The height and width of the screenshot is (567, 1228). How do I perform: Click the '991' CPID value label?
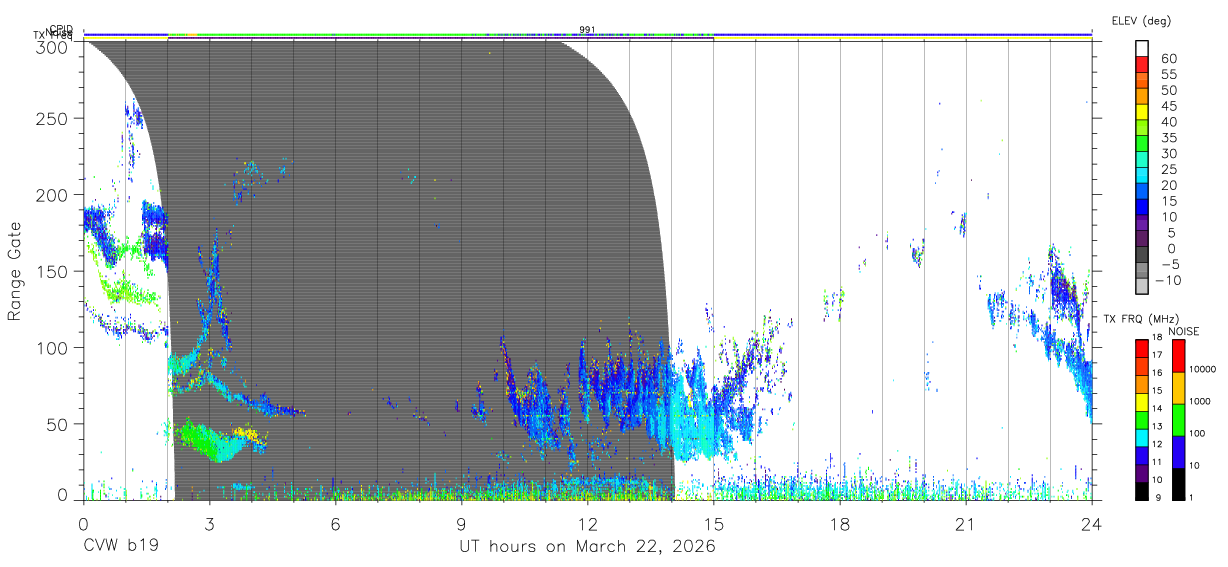pos(587,29)
